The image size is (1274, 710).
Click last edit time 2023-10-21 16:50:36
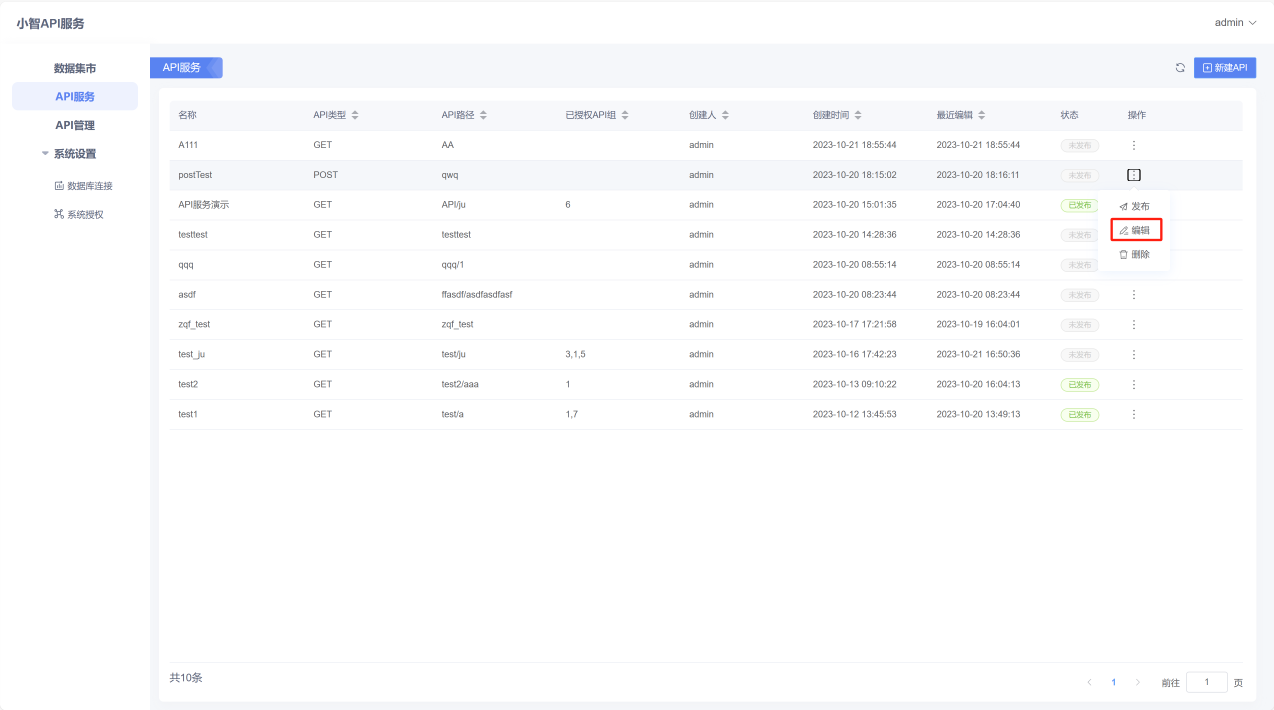tap(978, 355)
